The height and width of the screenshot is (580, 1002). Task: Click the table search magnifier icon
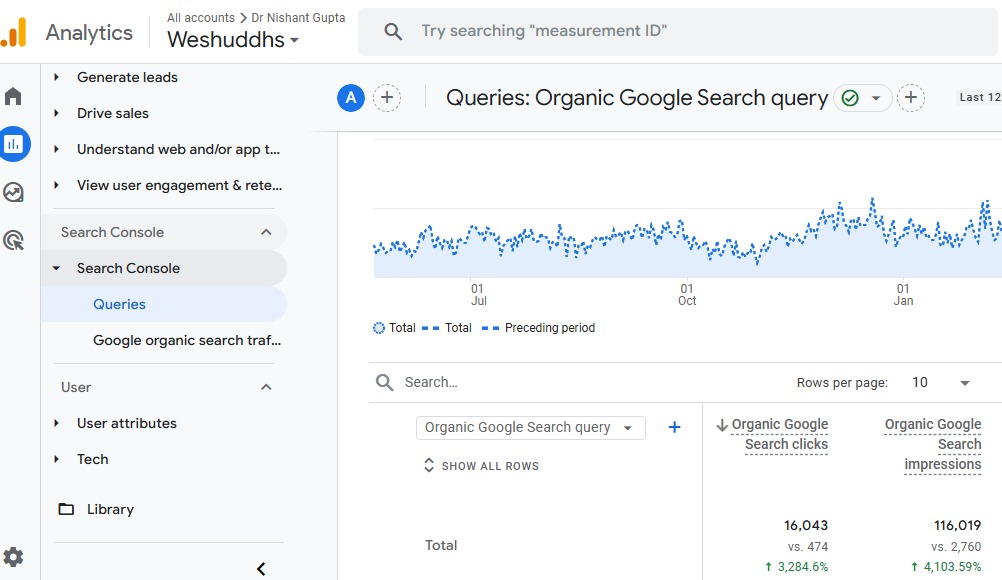(x=385, y=383)
